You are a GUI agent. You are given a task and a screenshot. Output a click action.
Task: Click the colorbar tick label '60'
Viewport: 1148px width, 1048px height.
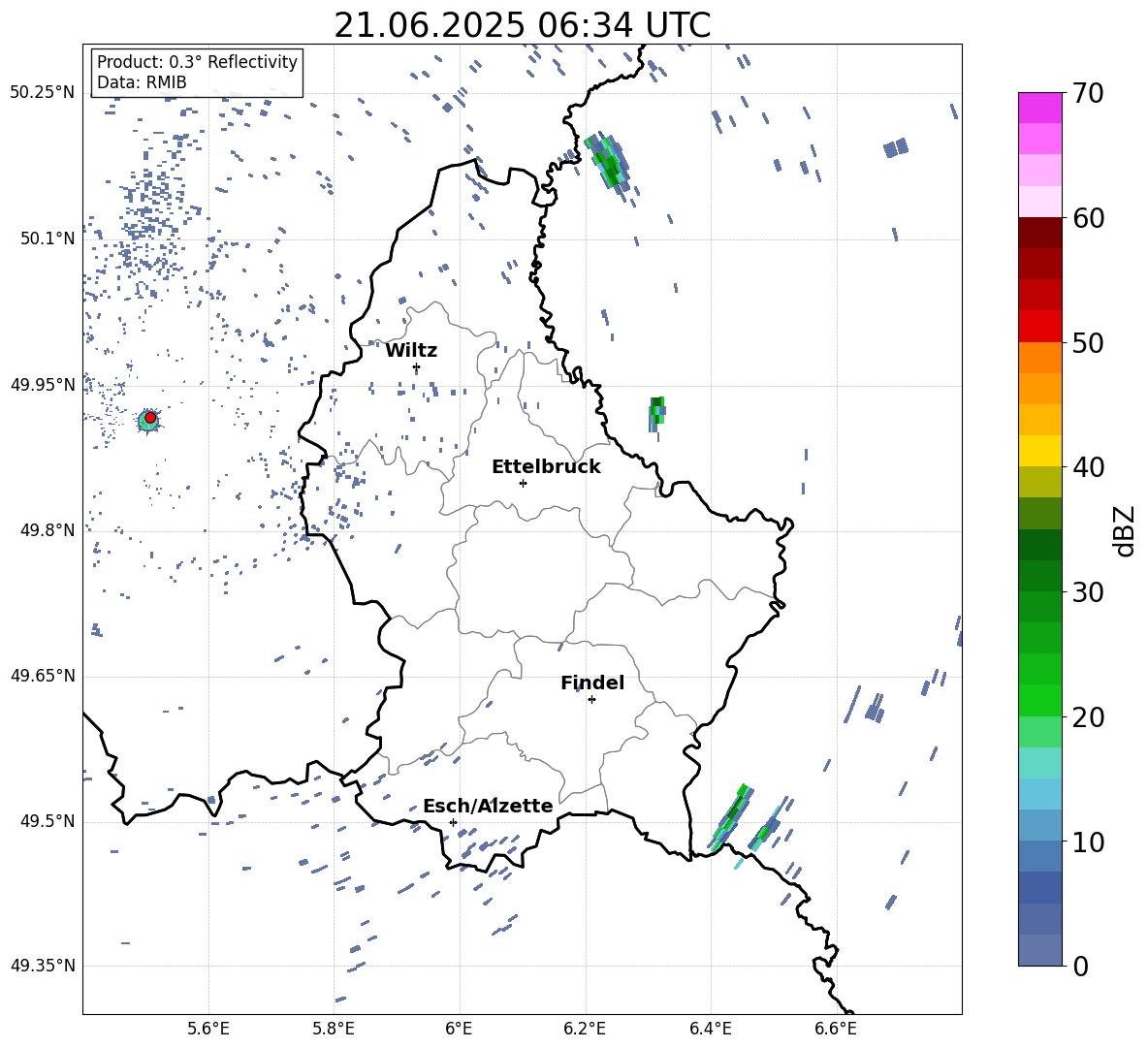tap(1087, 218)
